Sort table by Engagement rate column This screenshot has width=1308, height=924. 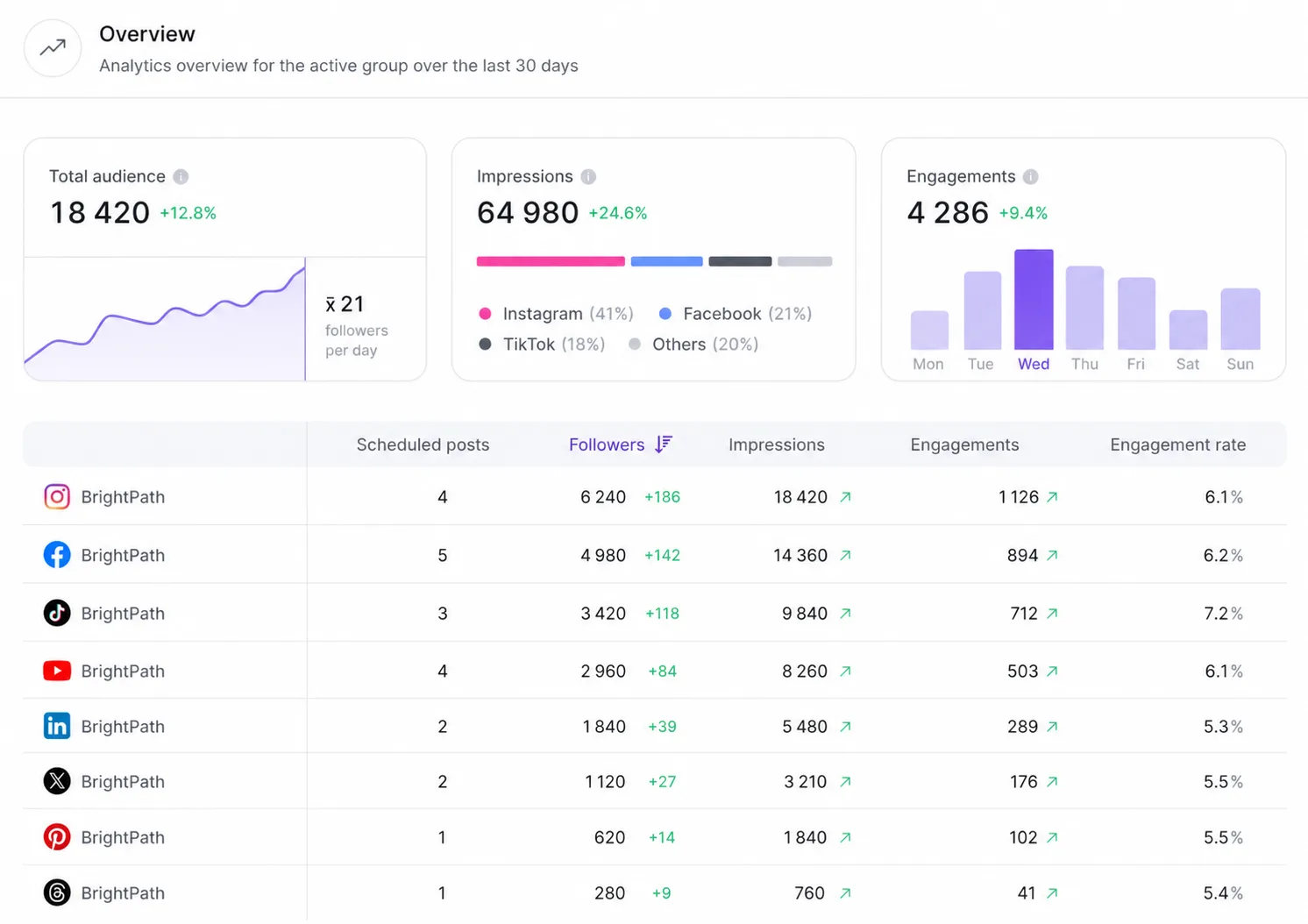1177,444
